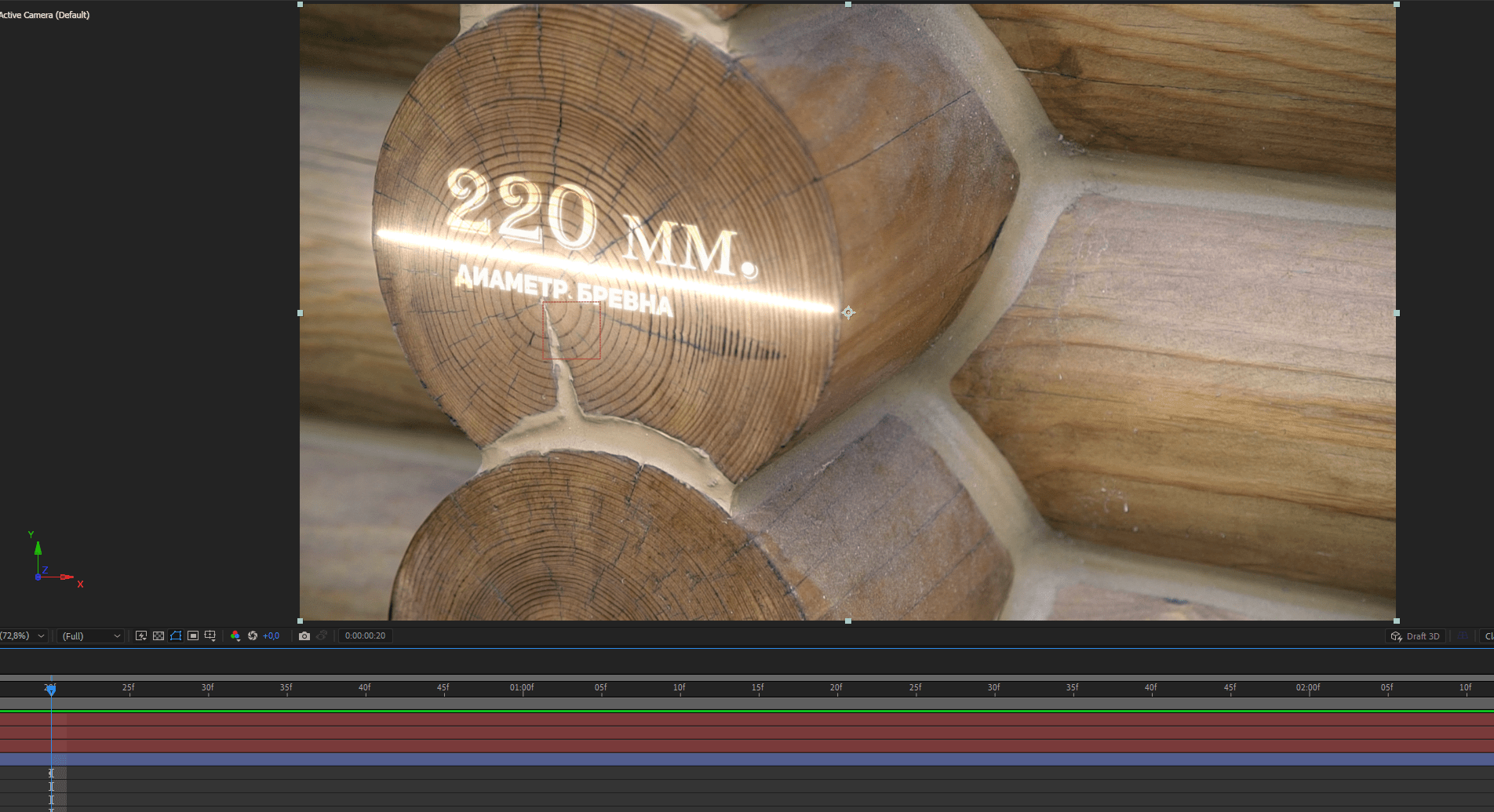The image size is (1494, 812).
Task: Select the Fast Previews lightning icon
Action: (x=141, y=635)
